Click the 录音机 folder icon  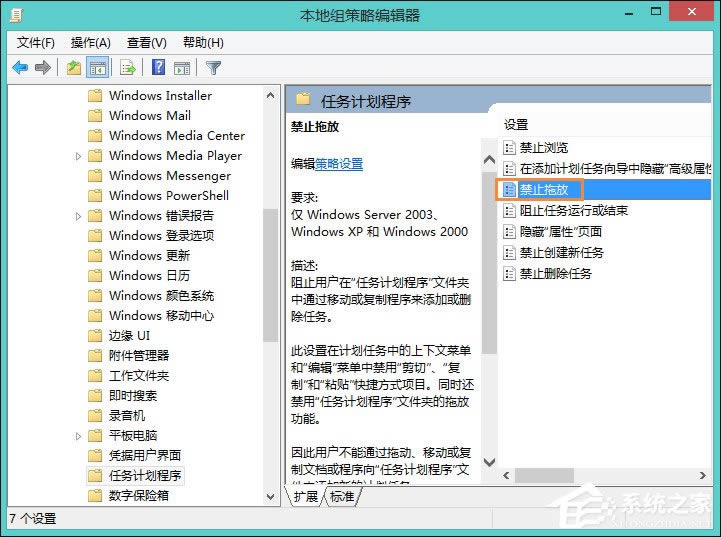pyautogui.click(x=95, y=416)
